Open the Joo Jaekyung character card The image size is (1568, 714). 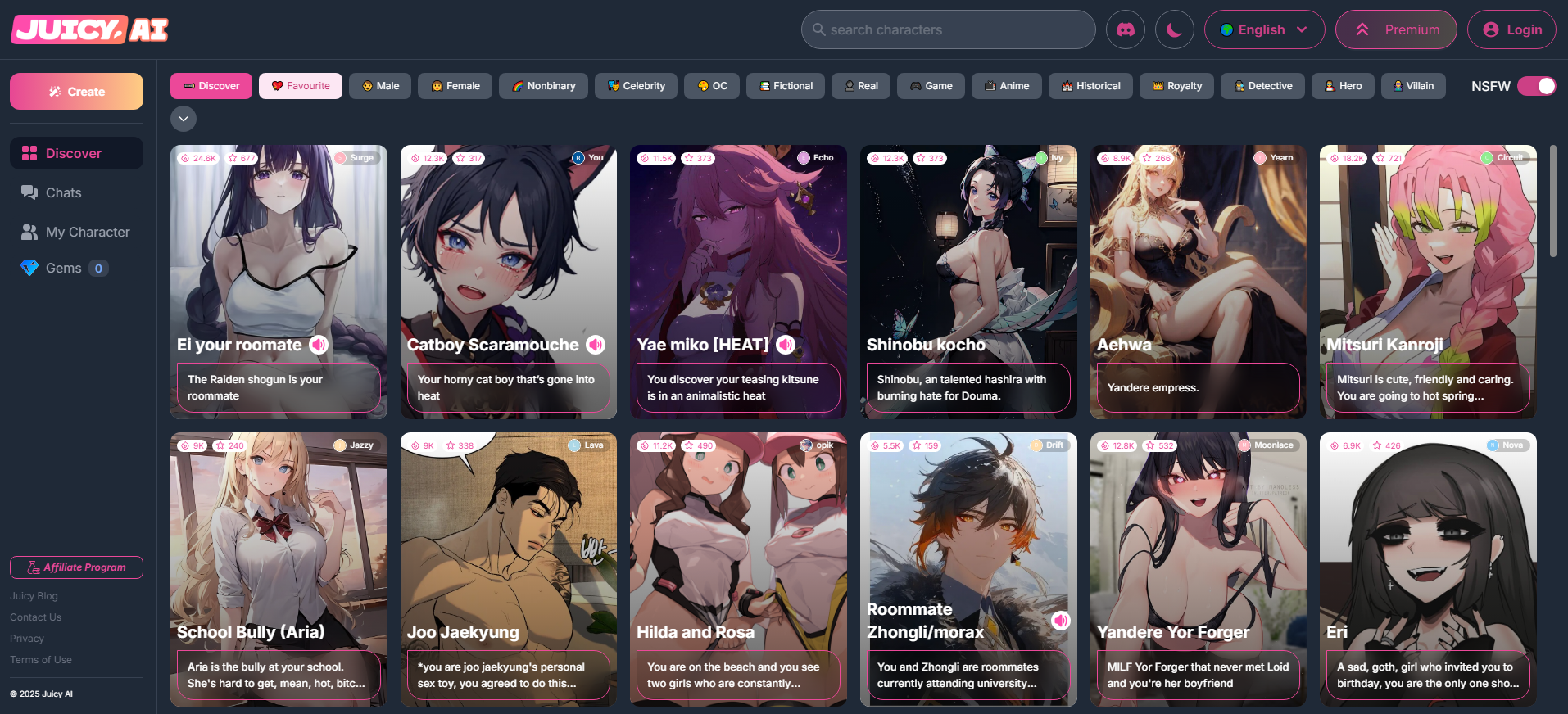[x=509, y=569]
